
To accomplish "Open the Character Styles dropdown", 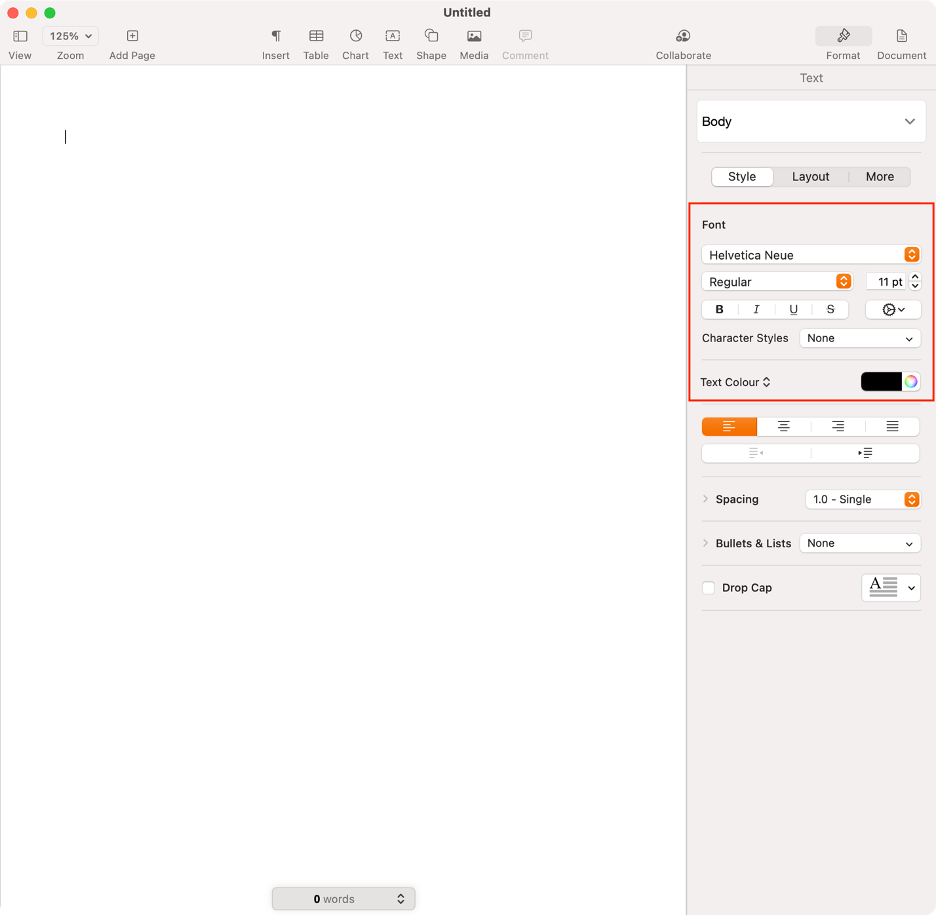I will [x=859, y=338].
